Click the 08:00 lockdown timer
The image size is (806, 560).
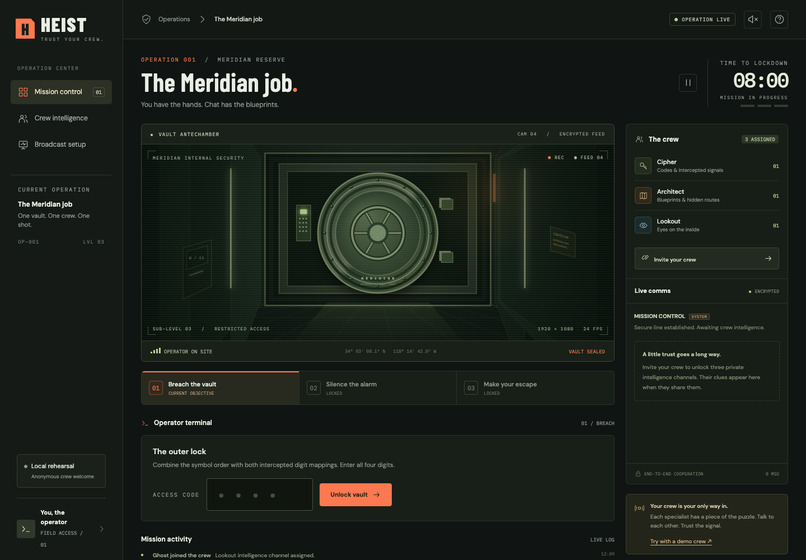click(760, 80)
